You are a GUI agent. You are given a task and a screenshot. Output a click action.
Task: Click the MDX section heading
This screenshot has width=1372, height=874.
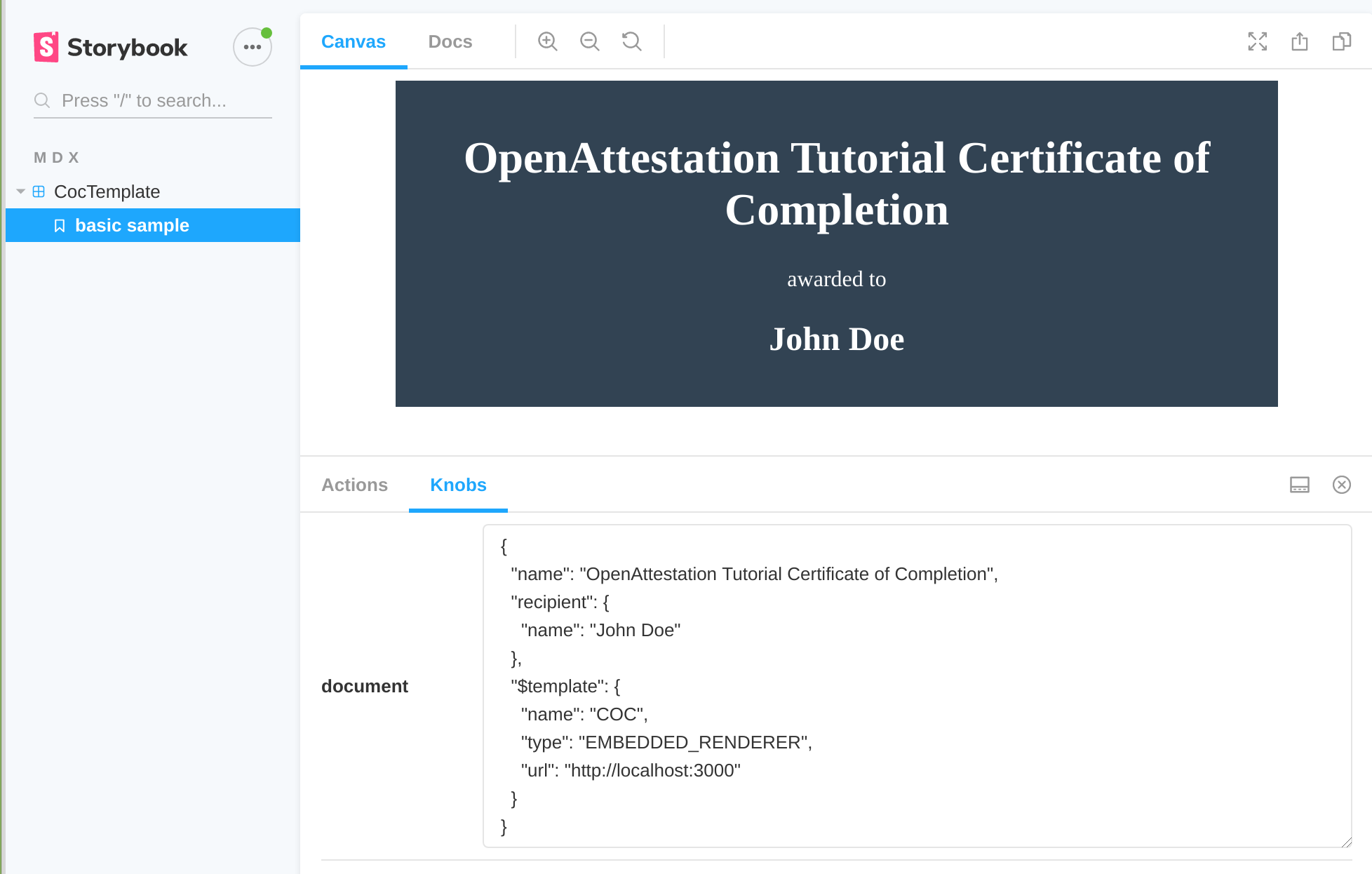point(56,158)
